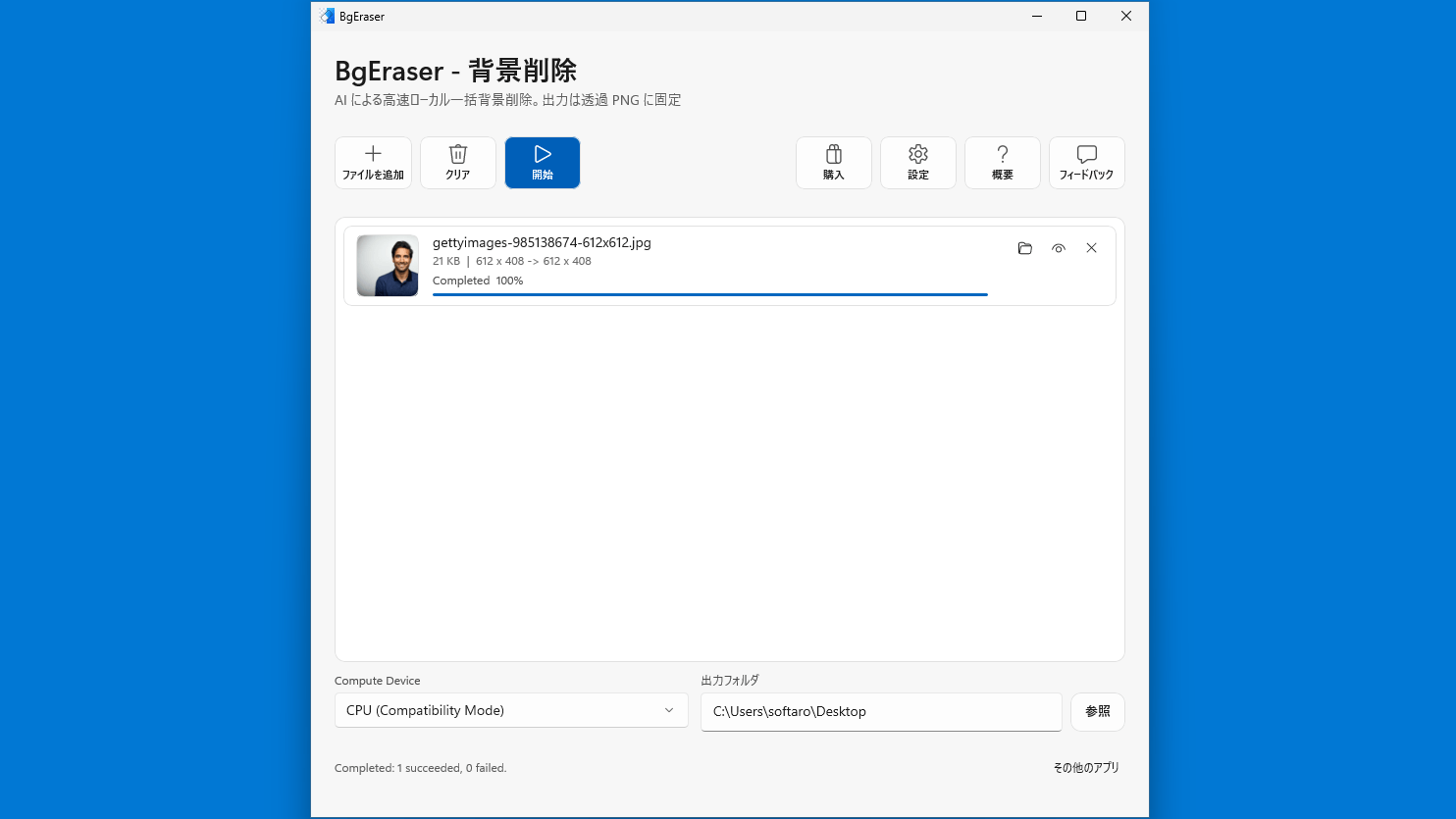
Task: Select the portrait thumbnail of gettyimages file
Action: [388, 266]
